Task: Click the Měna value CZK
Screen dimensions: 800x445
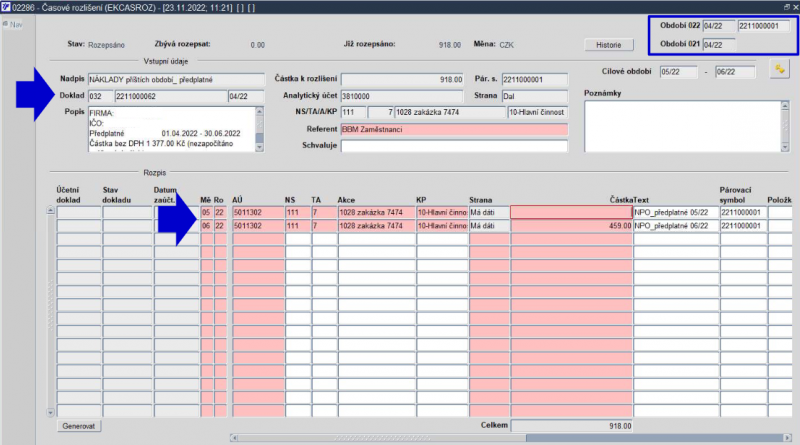Action: click(x=507, y=45)
